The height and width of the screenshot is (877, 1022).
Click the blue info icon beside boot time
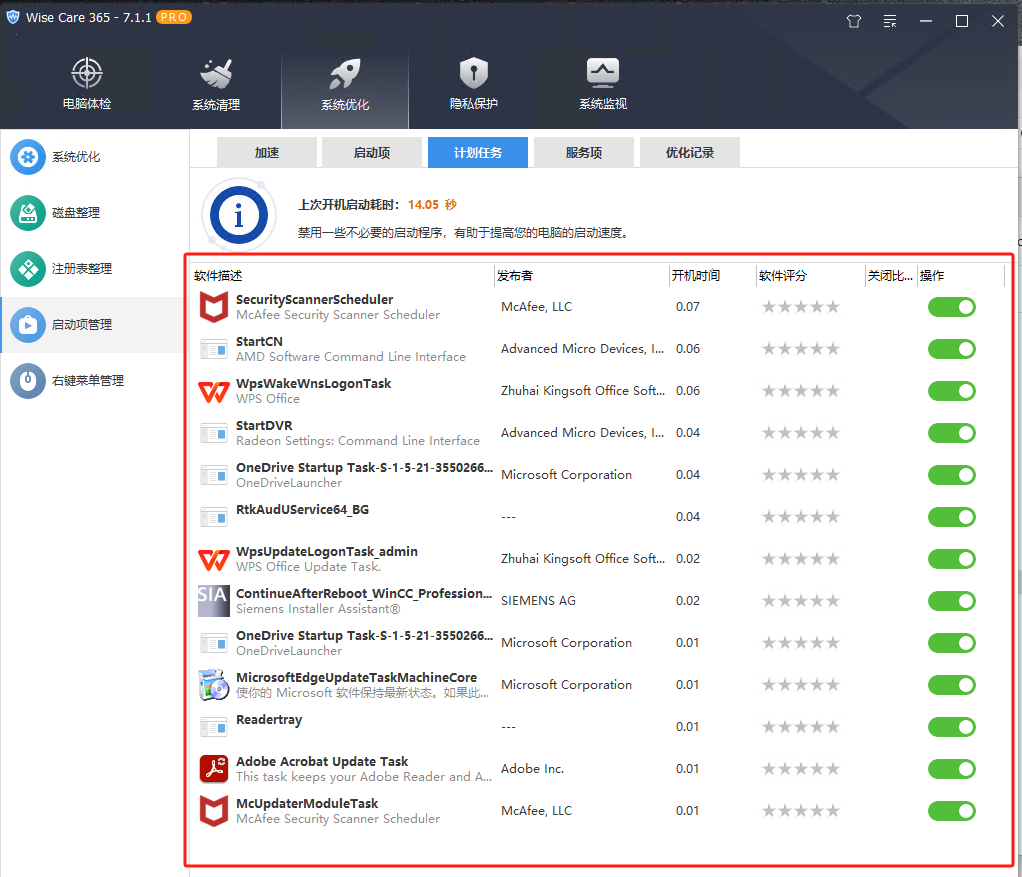[x=239, y=216]
